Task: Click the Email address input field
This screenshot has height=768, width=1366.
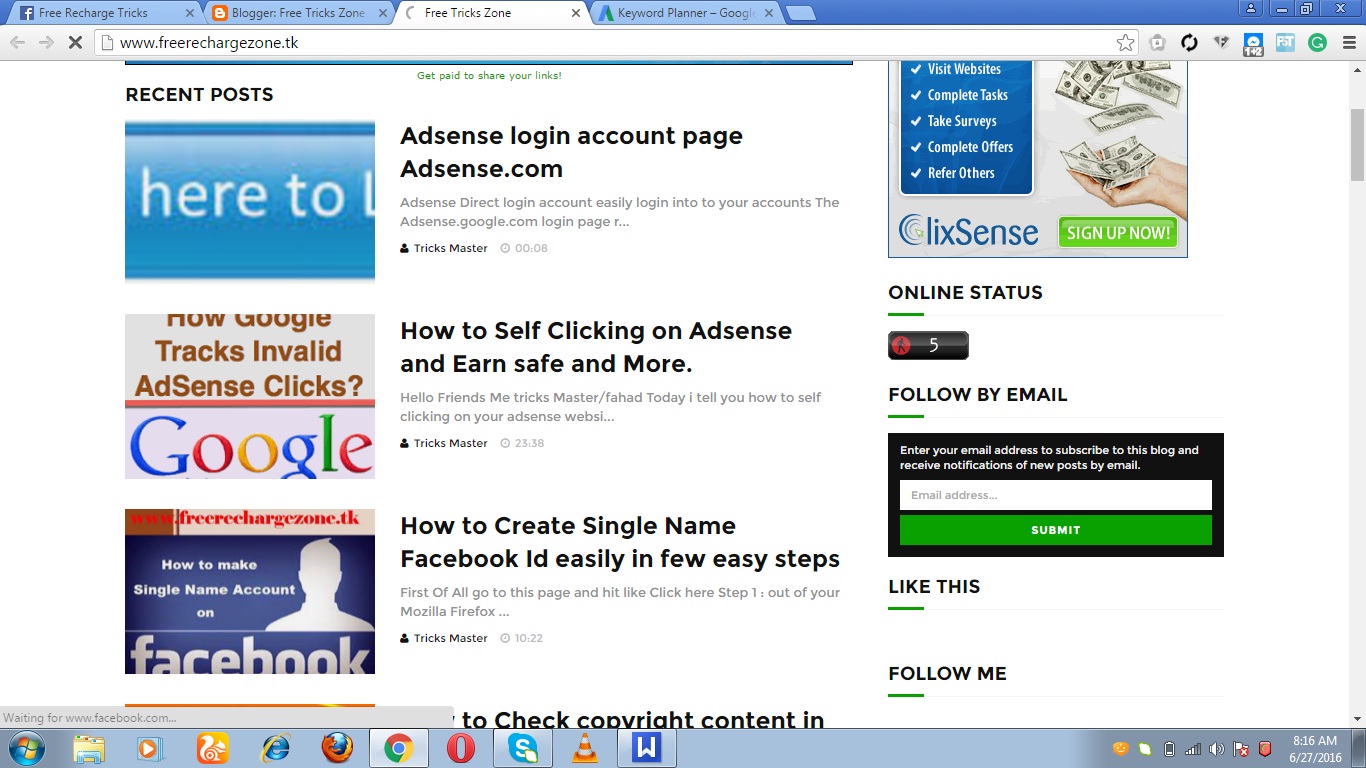Action: [1055, 495]
